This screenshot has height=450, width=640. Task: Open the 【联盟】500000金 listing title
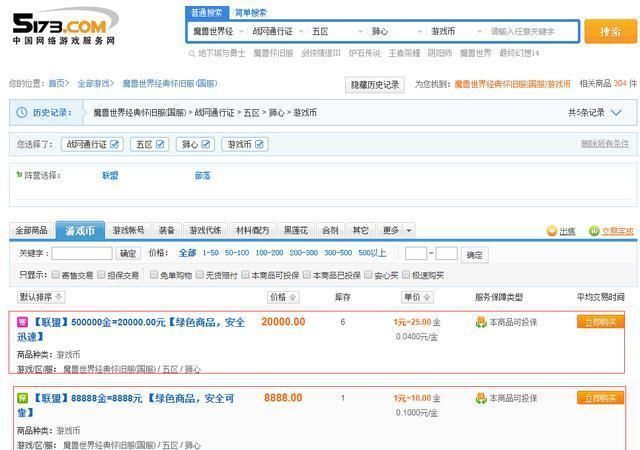coord(131,330)
